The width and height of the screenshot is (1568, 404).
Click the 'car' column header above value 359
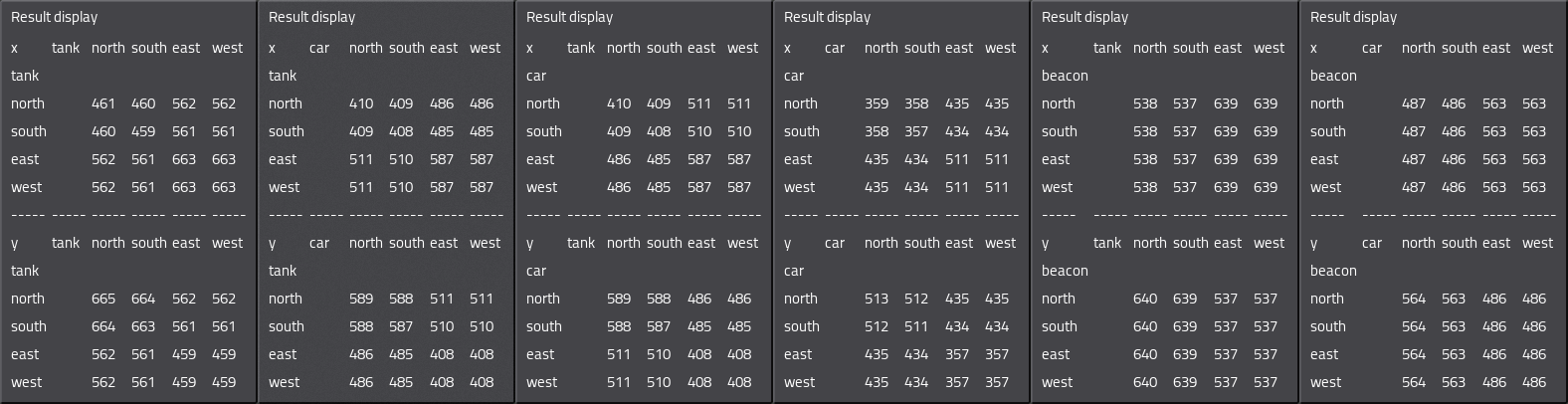[x=835, y=48]
